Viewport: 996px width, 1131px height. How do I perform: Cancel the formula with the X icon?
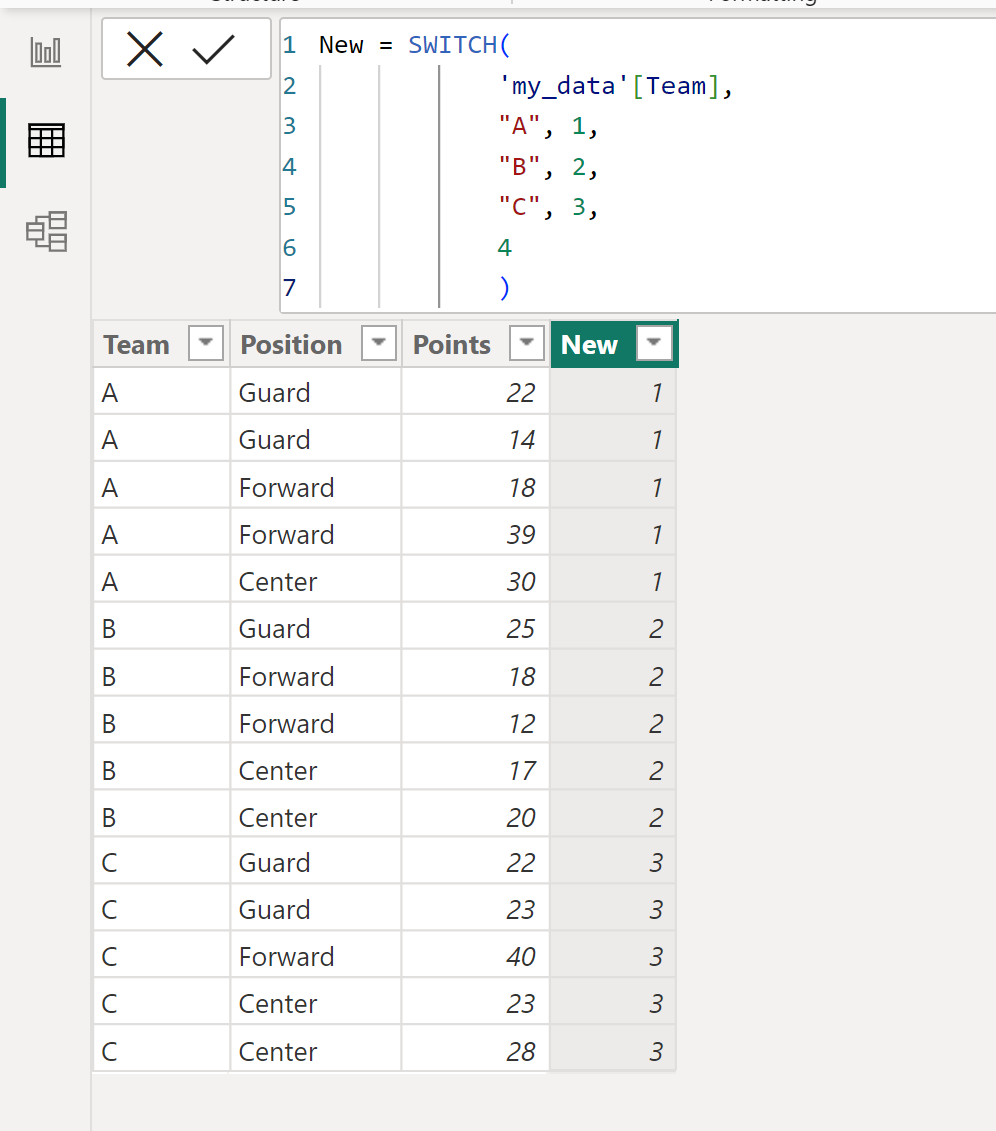145,50
